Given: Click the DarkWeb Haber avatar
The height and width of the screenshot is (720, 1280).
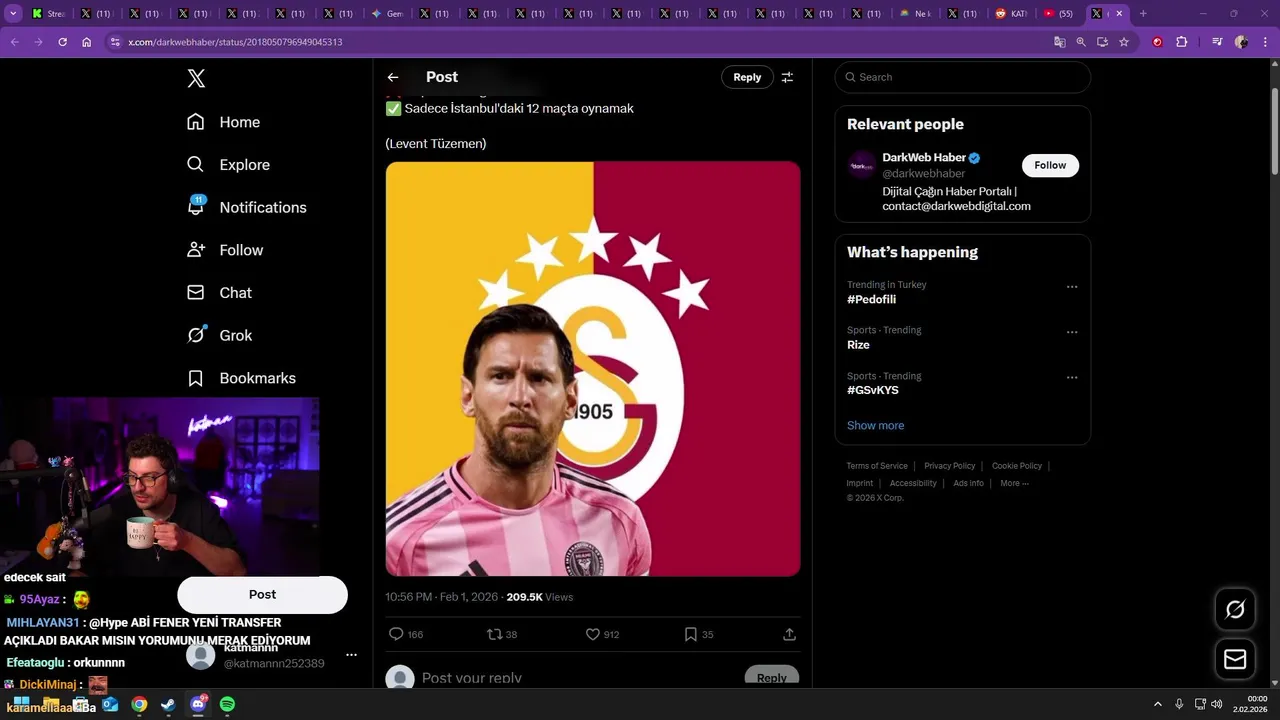Looking at the screenshot, I should (862, 165).
